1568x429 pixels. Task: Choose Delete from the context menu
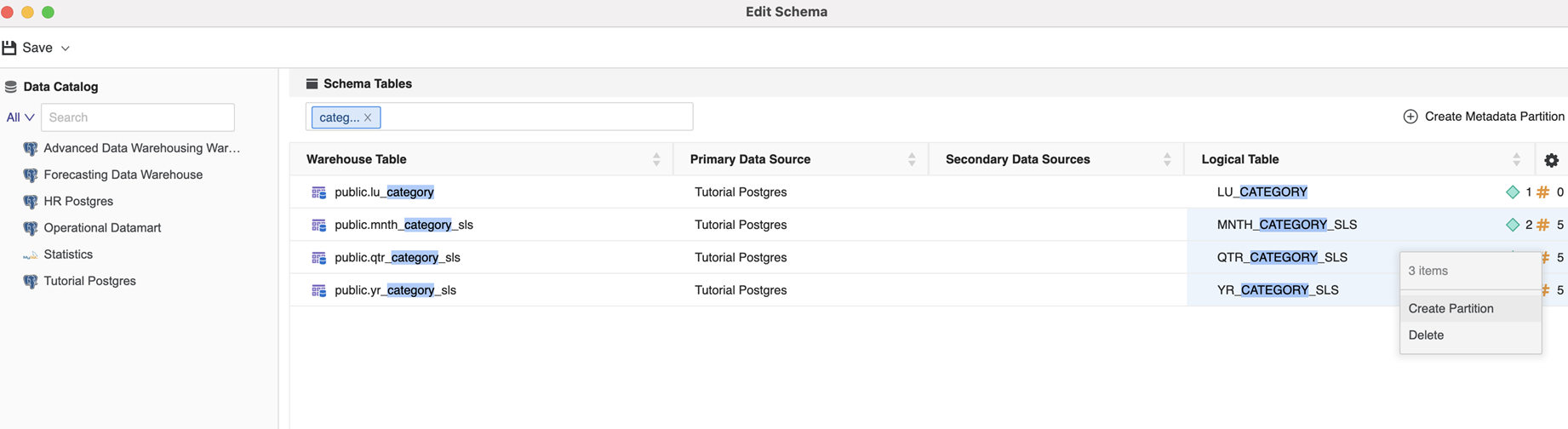1426,335
